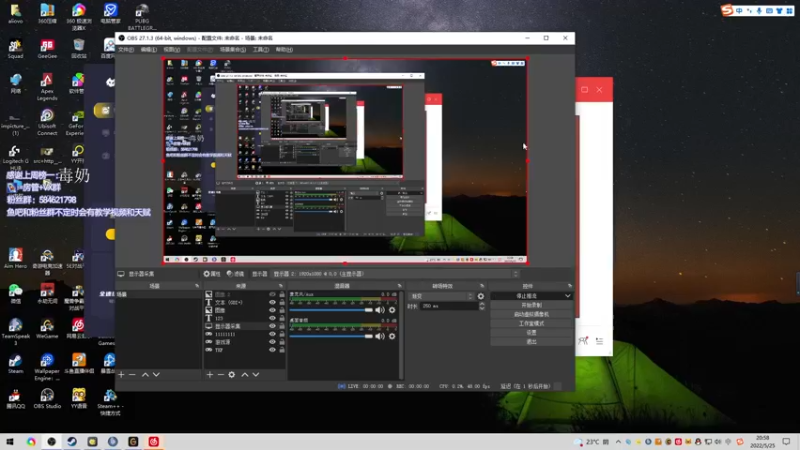Pop out the Controls dock
This screenshot has width=800, height=450.
click(569, 286)
